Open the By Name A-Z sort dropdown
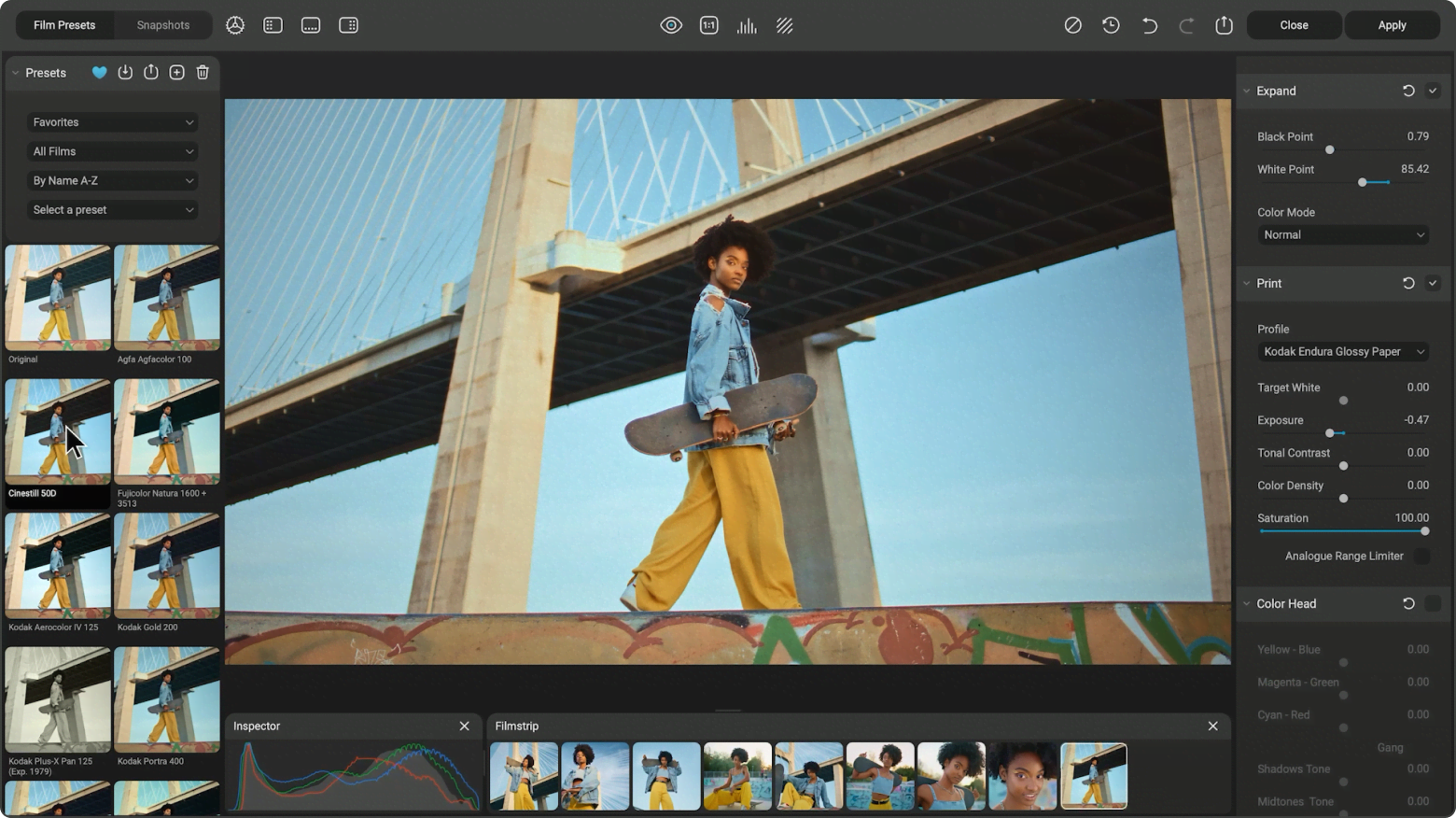The image size is (1456, 818). pos(113,180)
